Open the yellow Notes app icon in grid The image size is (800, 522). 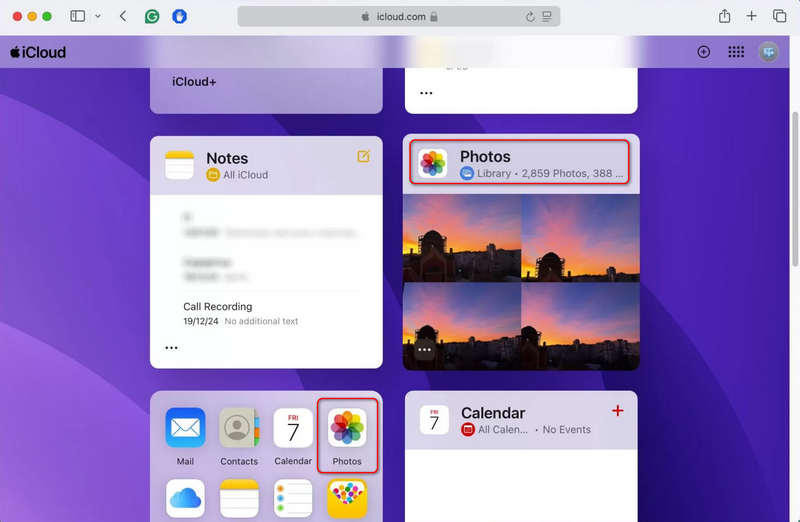coord(239,499)
